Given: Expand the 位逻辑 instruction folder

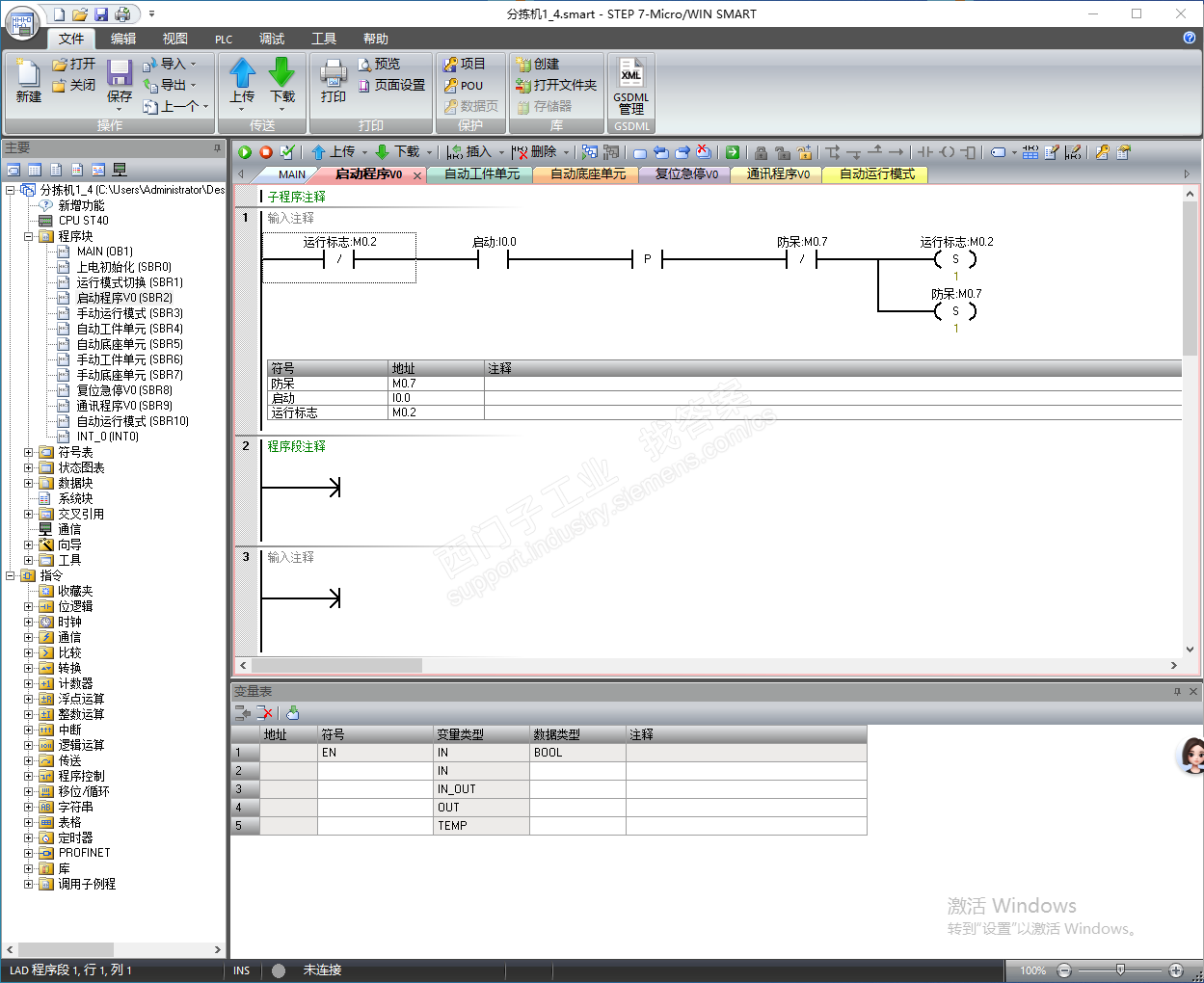Looking at the screenshot, I should [x=28, y=606].
